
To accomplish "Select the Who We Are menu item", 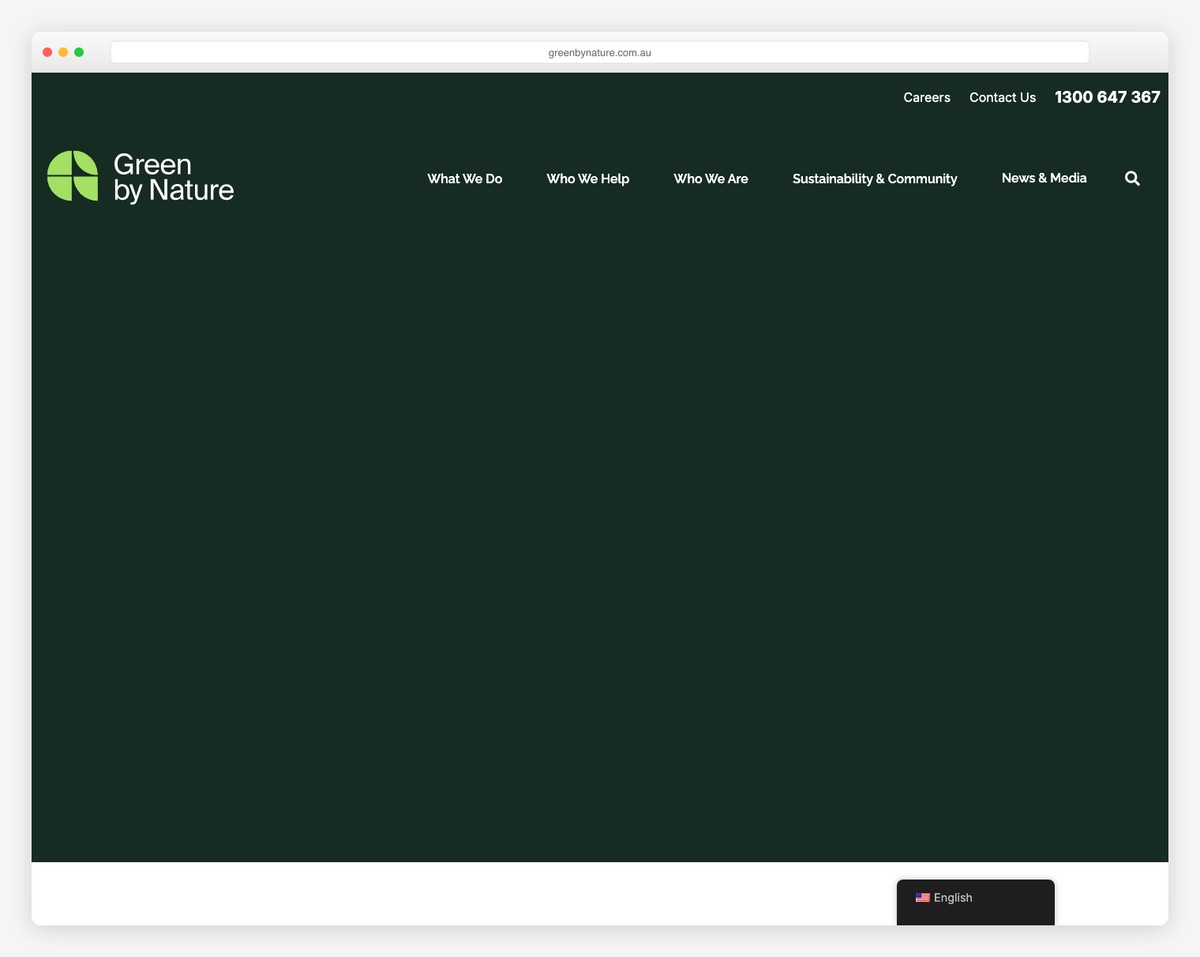I will click(710, 179).
